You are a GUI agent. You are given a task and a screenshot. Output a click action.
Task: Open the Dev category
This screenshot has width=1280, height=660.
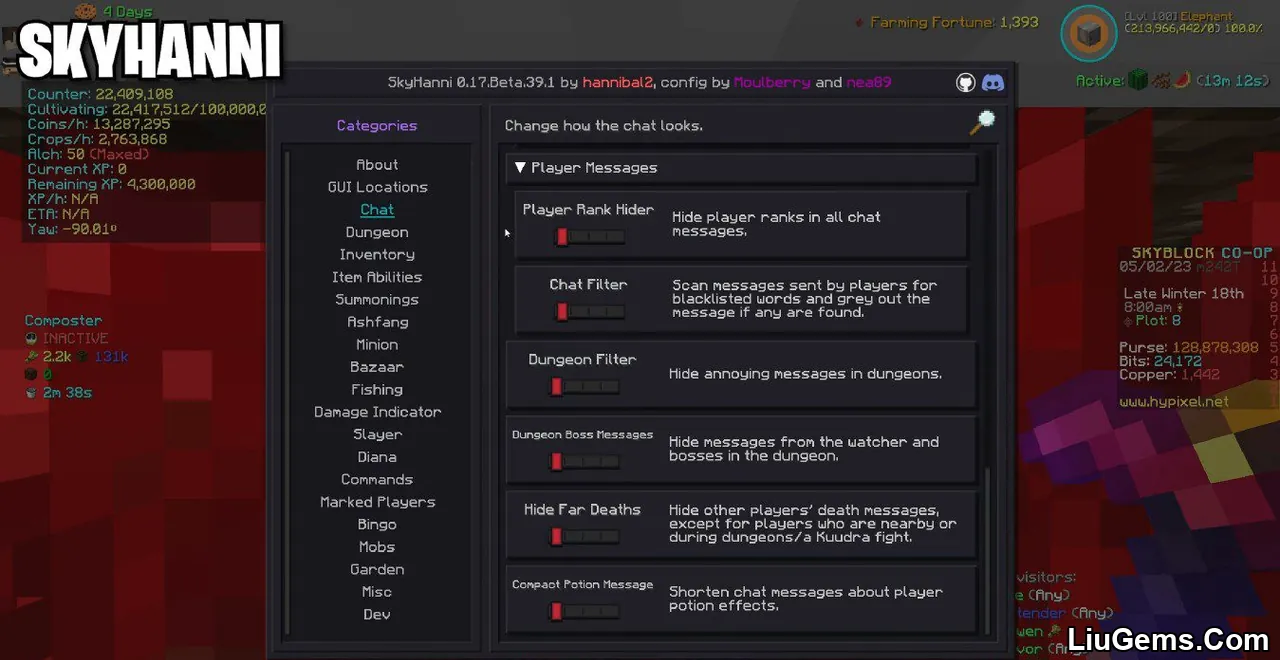tap(377, 615)
